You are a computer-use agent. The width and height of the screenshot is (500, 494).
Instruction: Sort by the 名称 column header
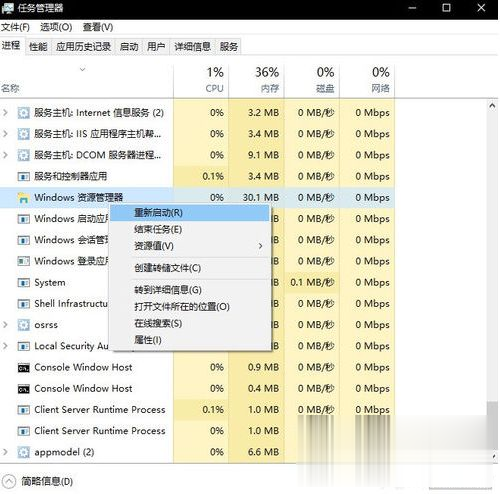86,80
